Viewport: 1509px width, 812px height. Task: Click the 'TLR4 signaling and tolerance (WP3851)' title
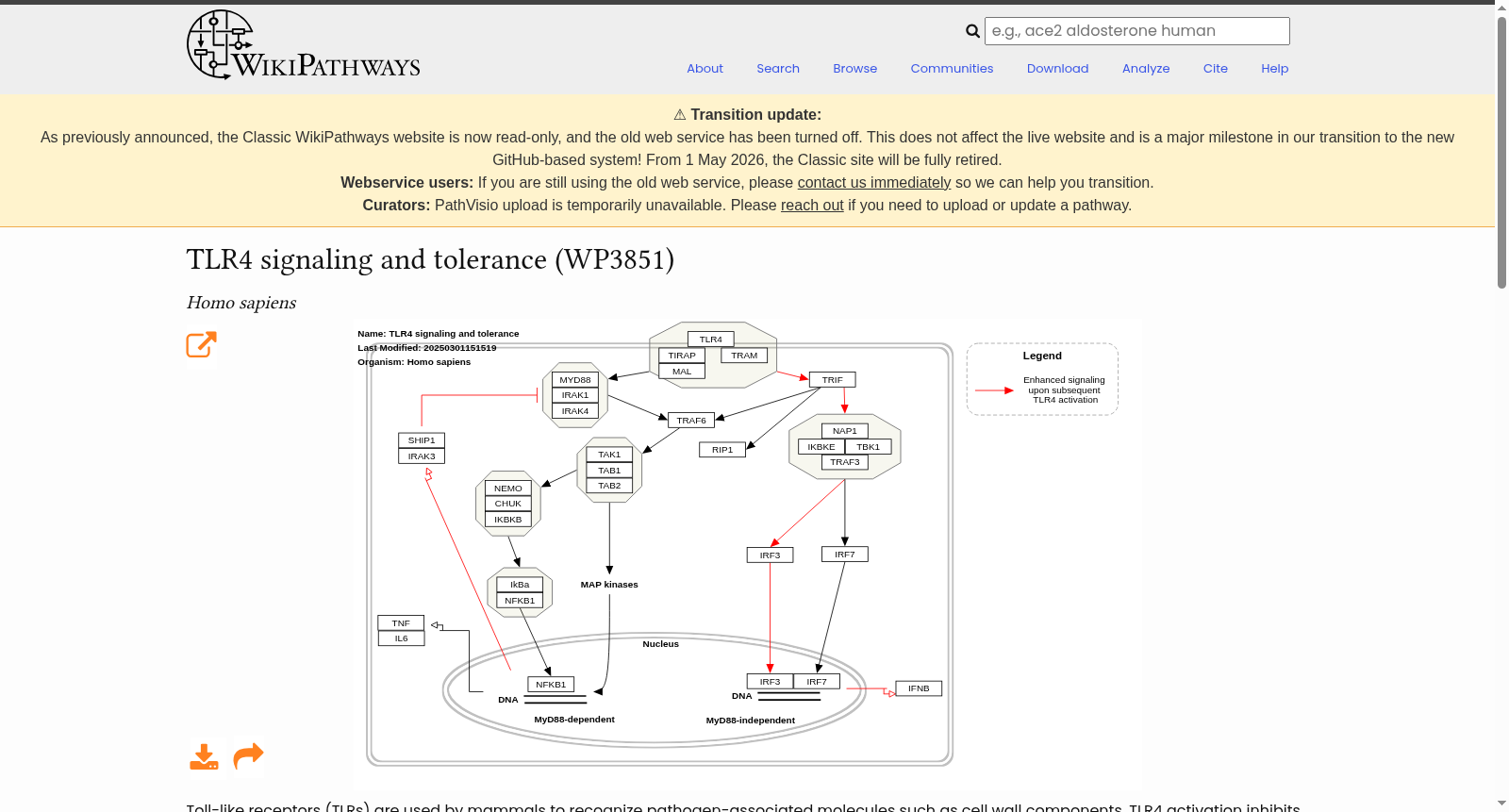pyautogui.click(x=430, y=259)
